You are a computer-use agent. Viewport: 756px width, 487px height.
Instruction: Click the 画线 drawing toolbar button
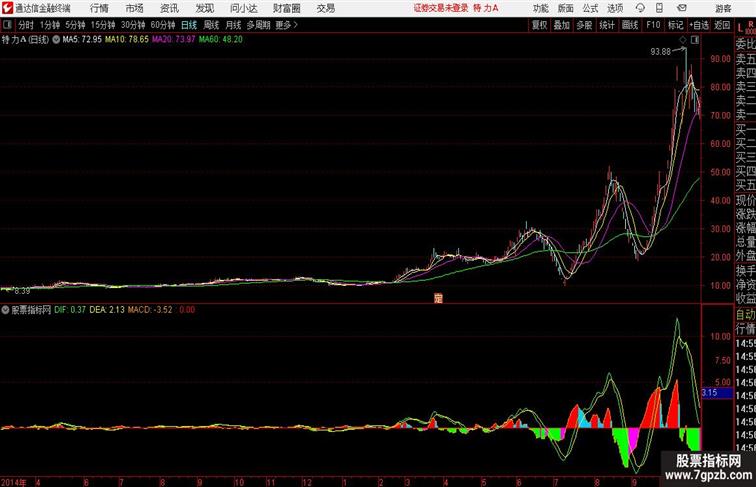point(630,25)
